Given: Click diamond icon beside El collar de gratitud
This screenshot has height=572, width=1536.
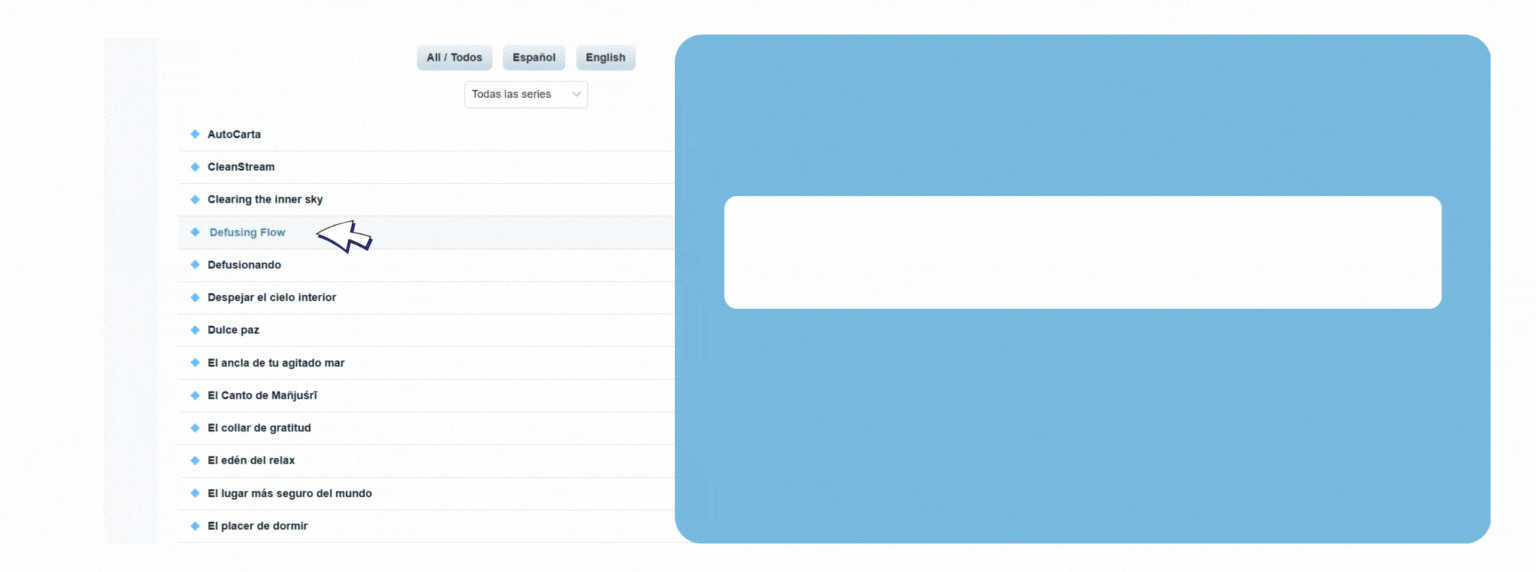Looking at the screenshot, I should [x=195, y=428].
